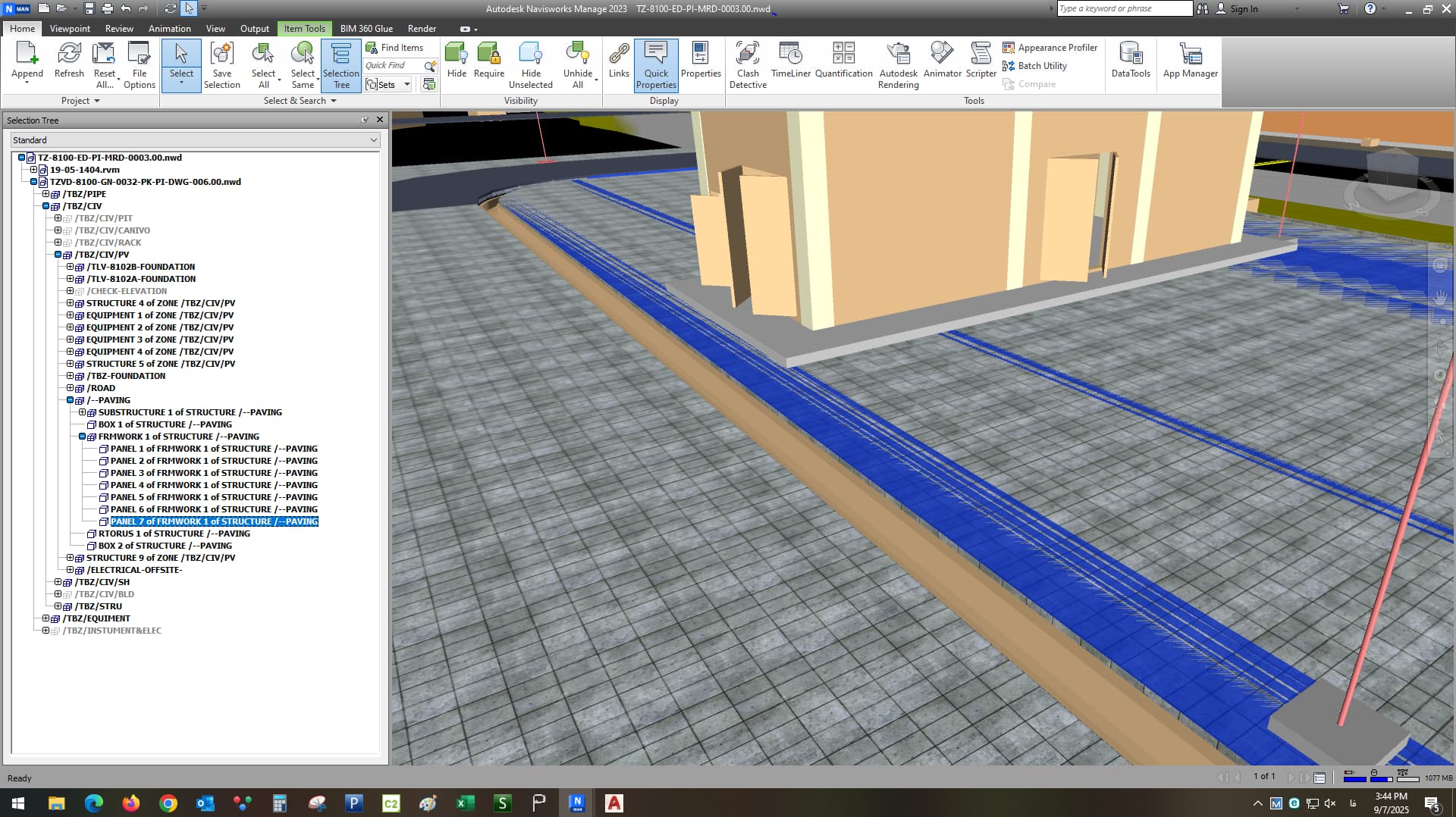Launch the TimeLiner tool
The height and width of the screenshot is (817, 1456).
click(790, 61)
